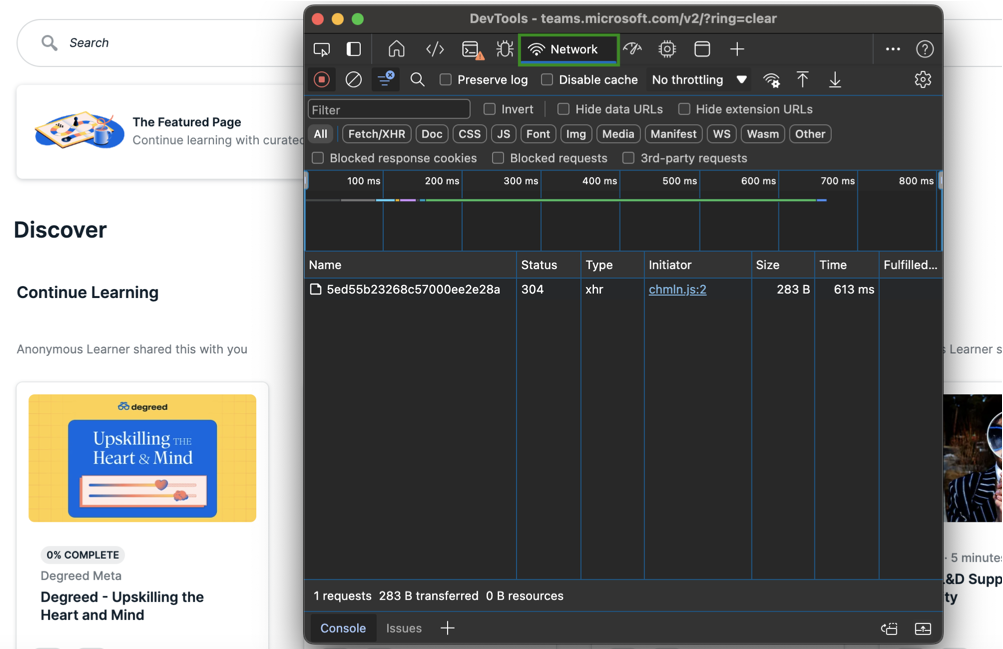Image resolution: width=1003 pixels, height=649 pixels.
Task: Open the Elements code icon
Action: (435, 49)
